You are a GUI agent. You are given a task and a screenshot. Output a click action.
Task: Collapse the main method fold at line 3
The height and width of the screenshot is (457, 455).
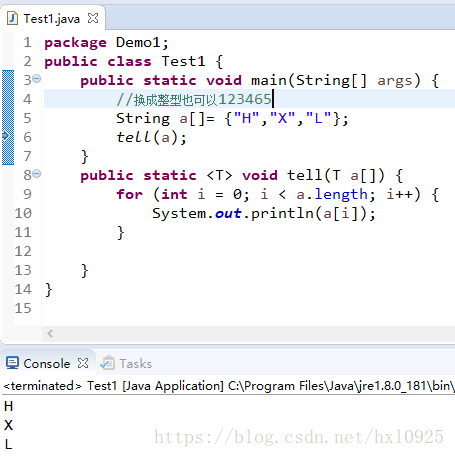37,79
